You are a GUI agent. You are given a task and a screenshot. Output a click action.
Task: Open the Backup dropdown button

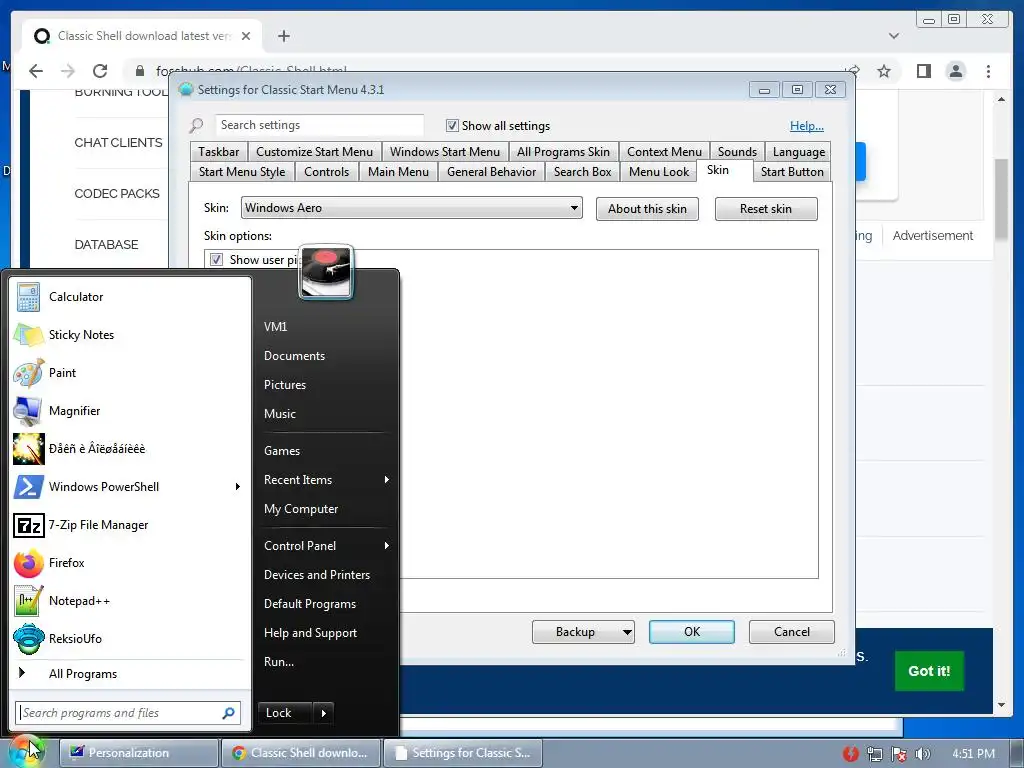tap(583, 632)
